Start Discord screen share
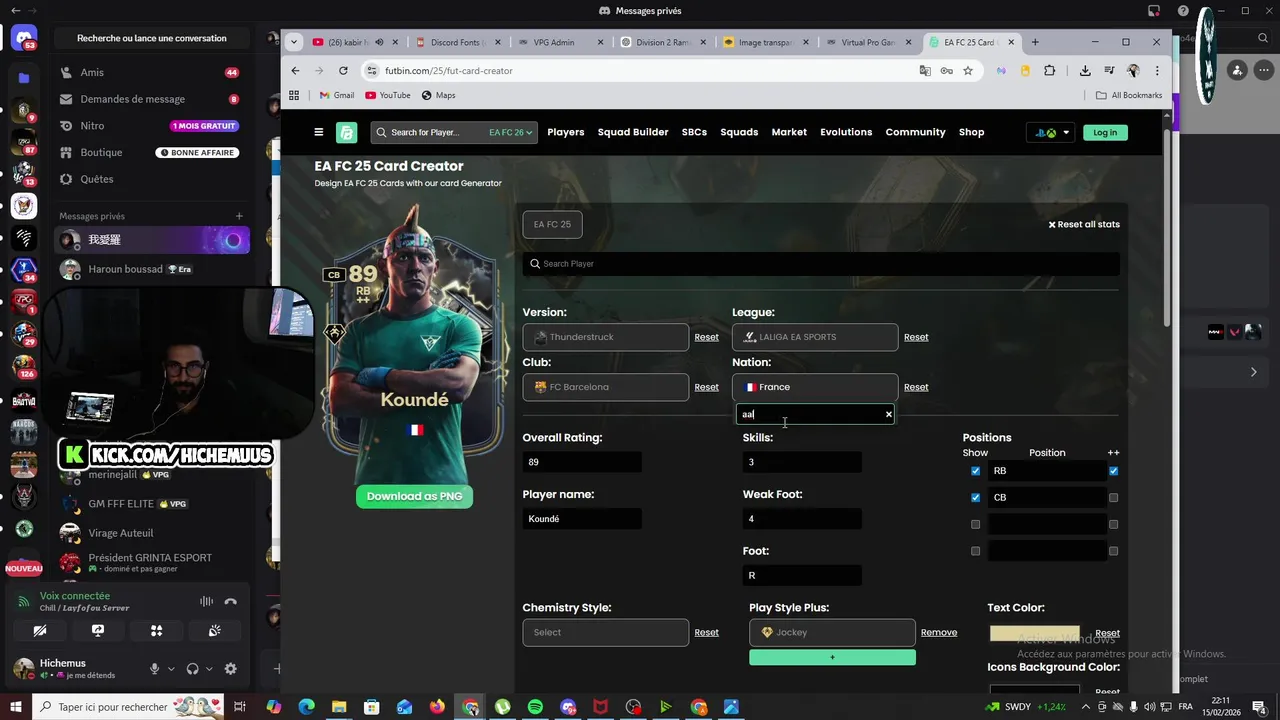 (x=98, y=630)
